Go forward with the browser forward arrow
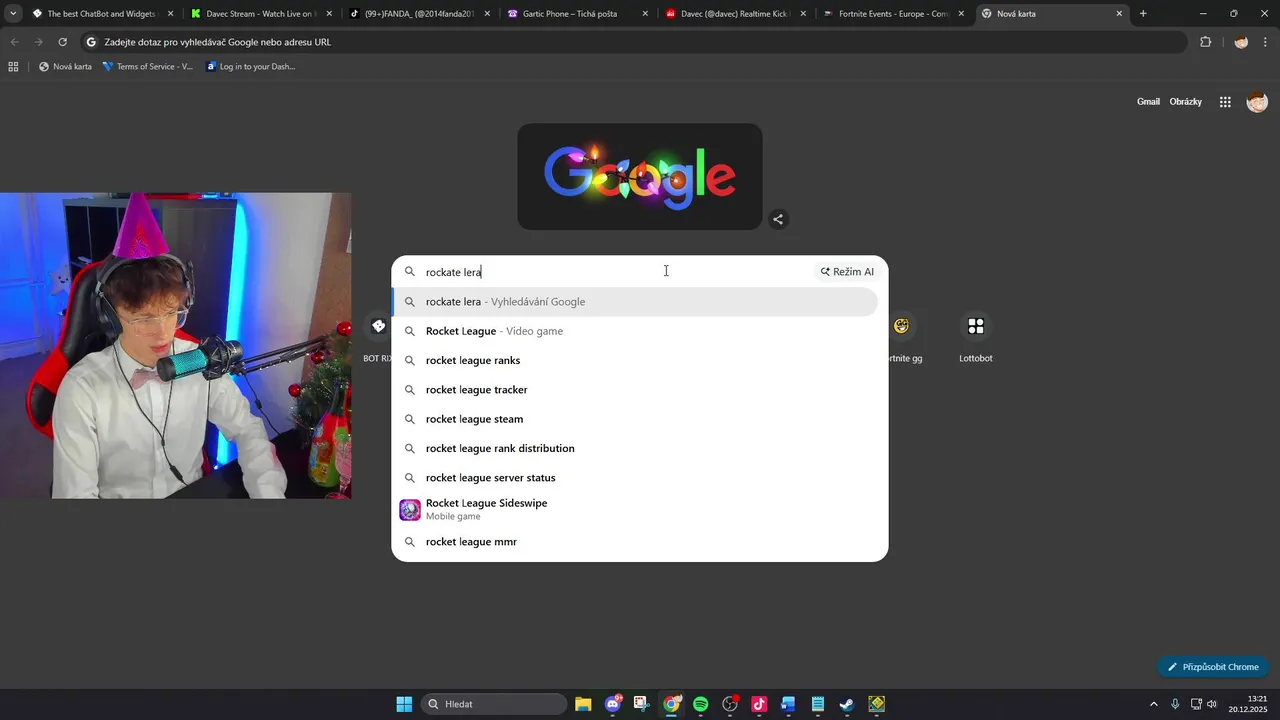 click(x=38, y=42)
